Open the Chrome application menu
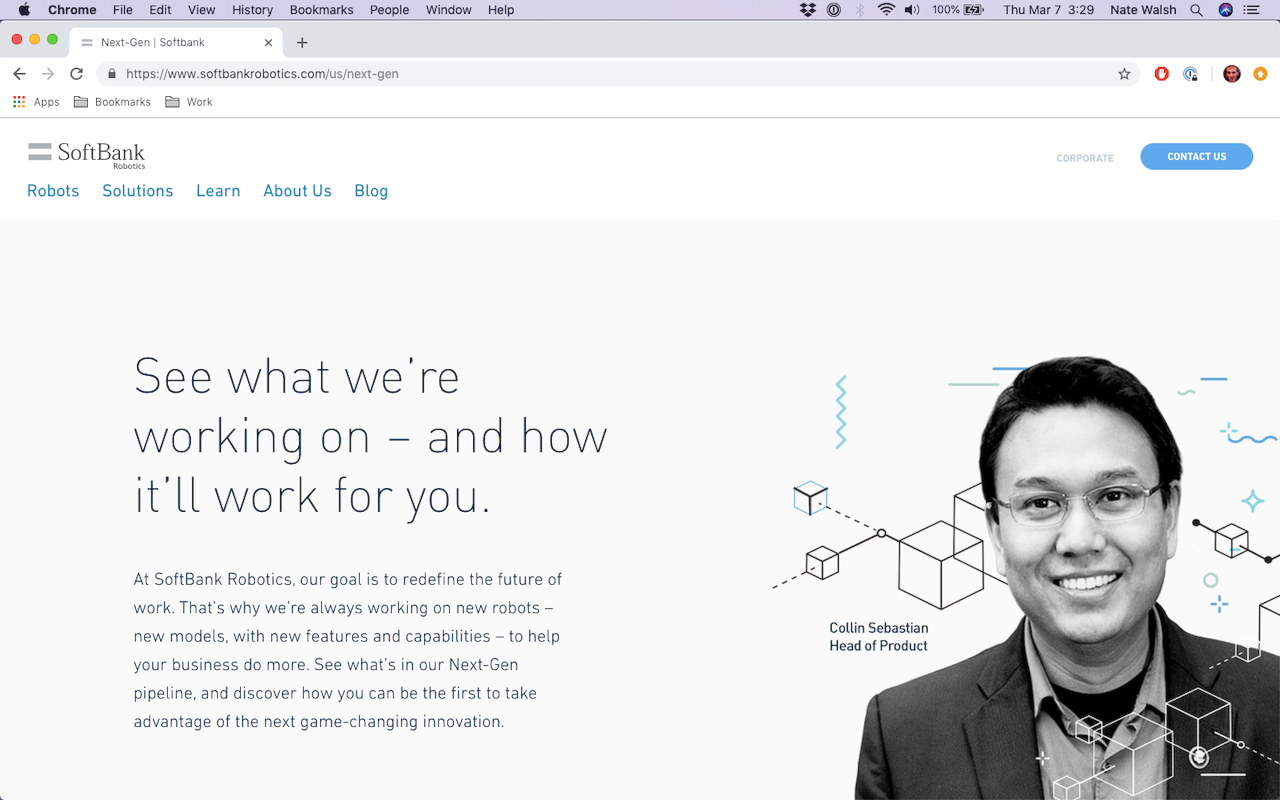The image size is (1280, 800). (72, 10)
